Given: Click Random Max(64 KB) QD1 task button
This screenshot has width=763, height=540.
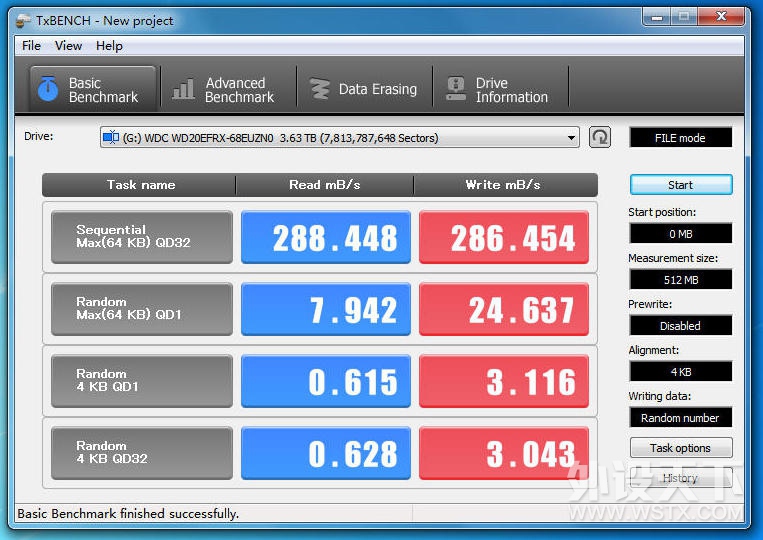Looking at the screenshot, I should (x=142, y=309).
